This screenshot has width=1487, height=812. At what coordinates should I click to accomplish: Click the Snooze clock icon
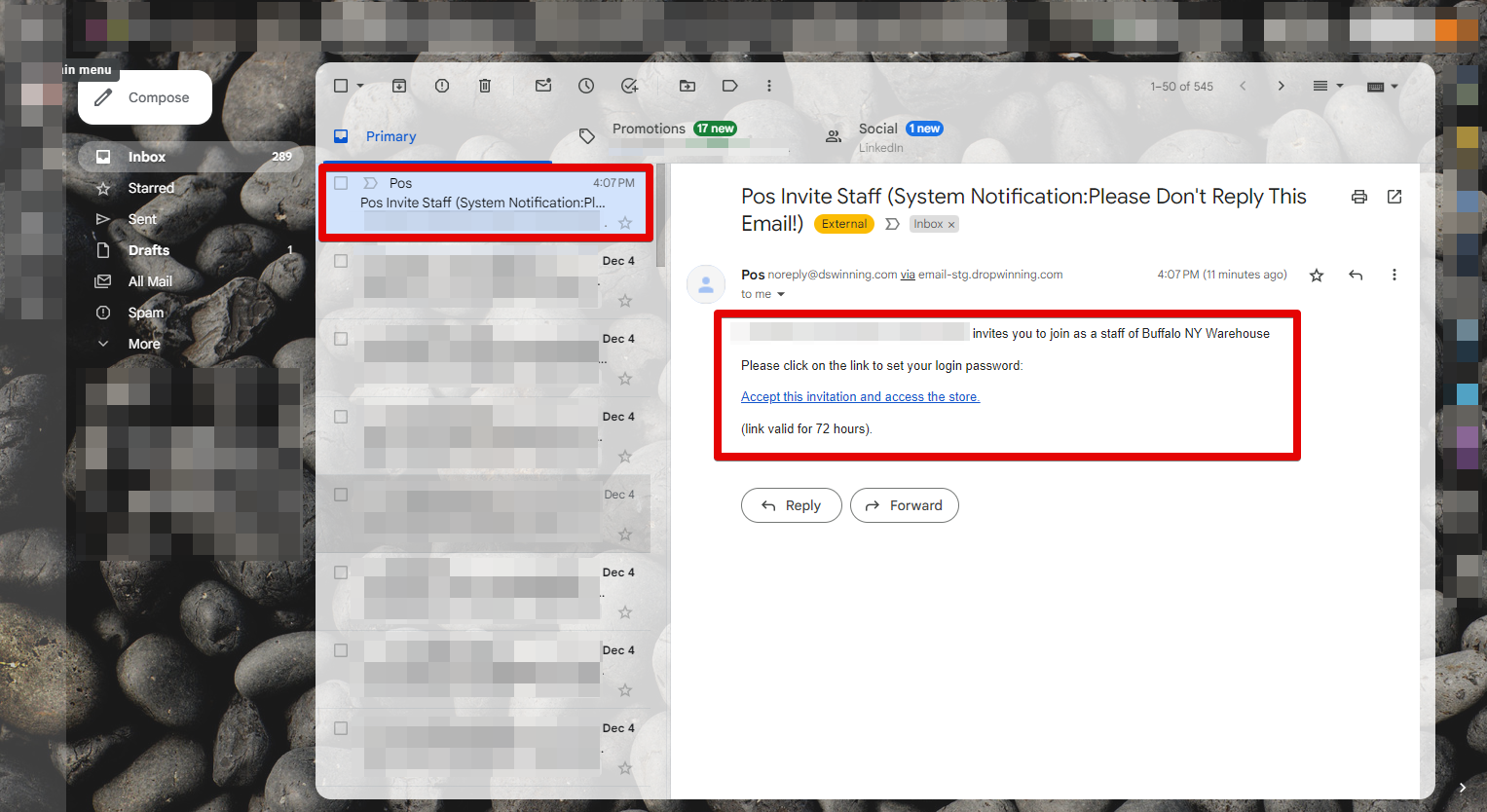pyautogui.click(x=586, y=86)
